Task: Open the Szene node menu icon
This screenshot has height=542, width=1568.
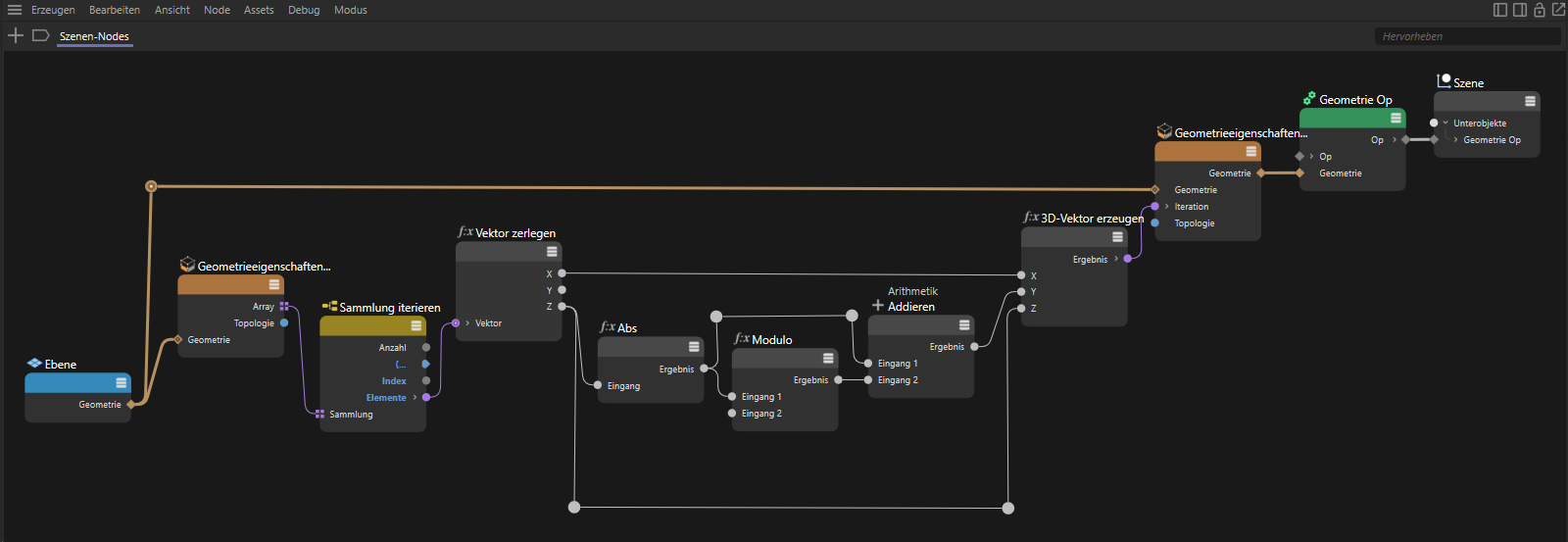Action: pos(1530,101)
